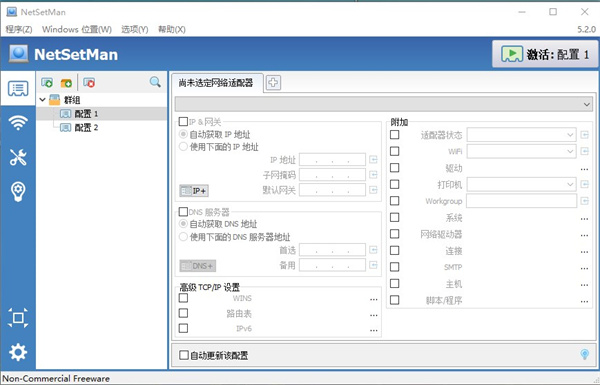Tick the IPv6 checkbox

[x=183, y=328]
